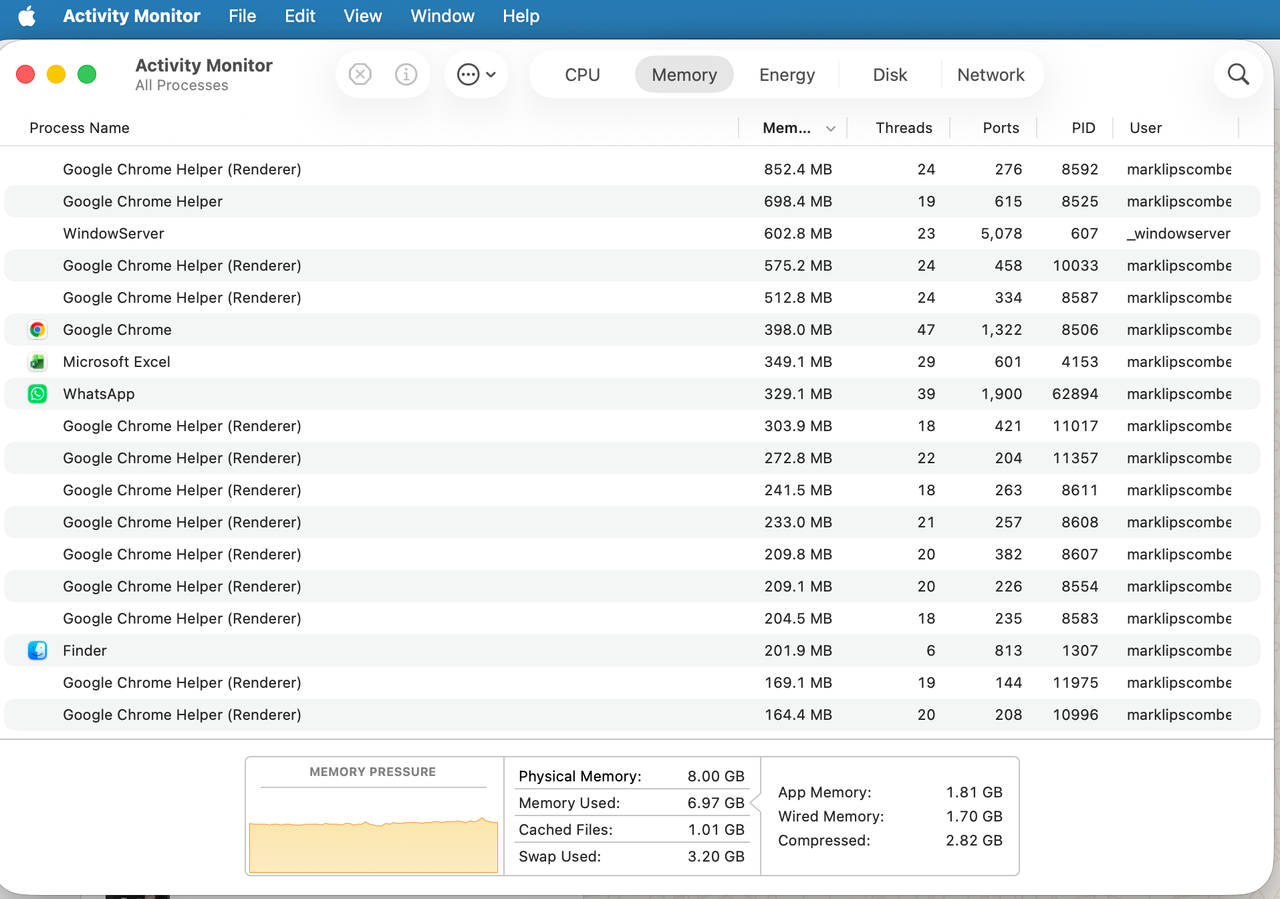Select the Google Chrome app icon

tap(37, 330)
